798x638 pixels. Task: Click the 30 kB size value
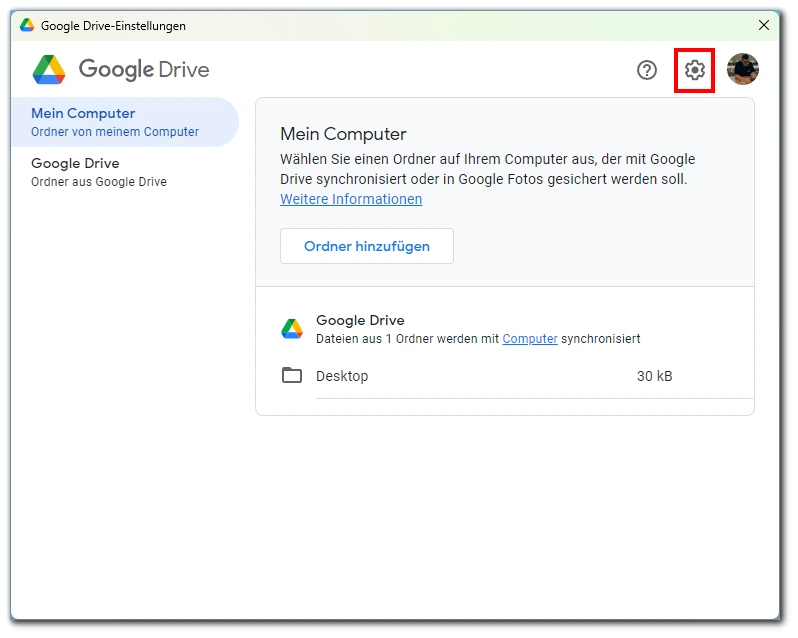654,376
